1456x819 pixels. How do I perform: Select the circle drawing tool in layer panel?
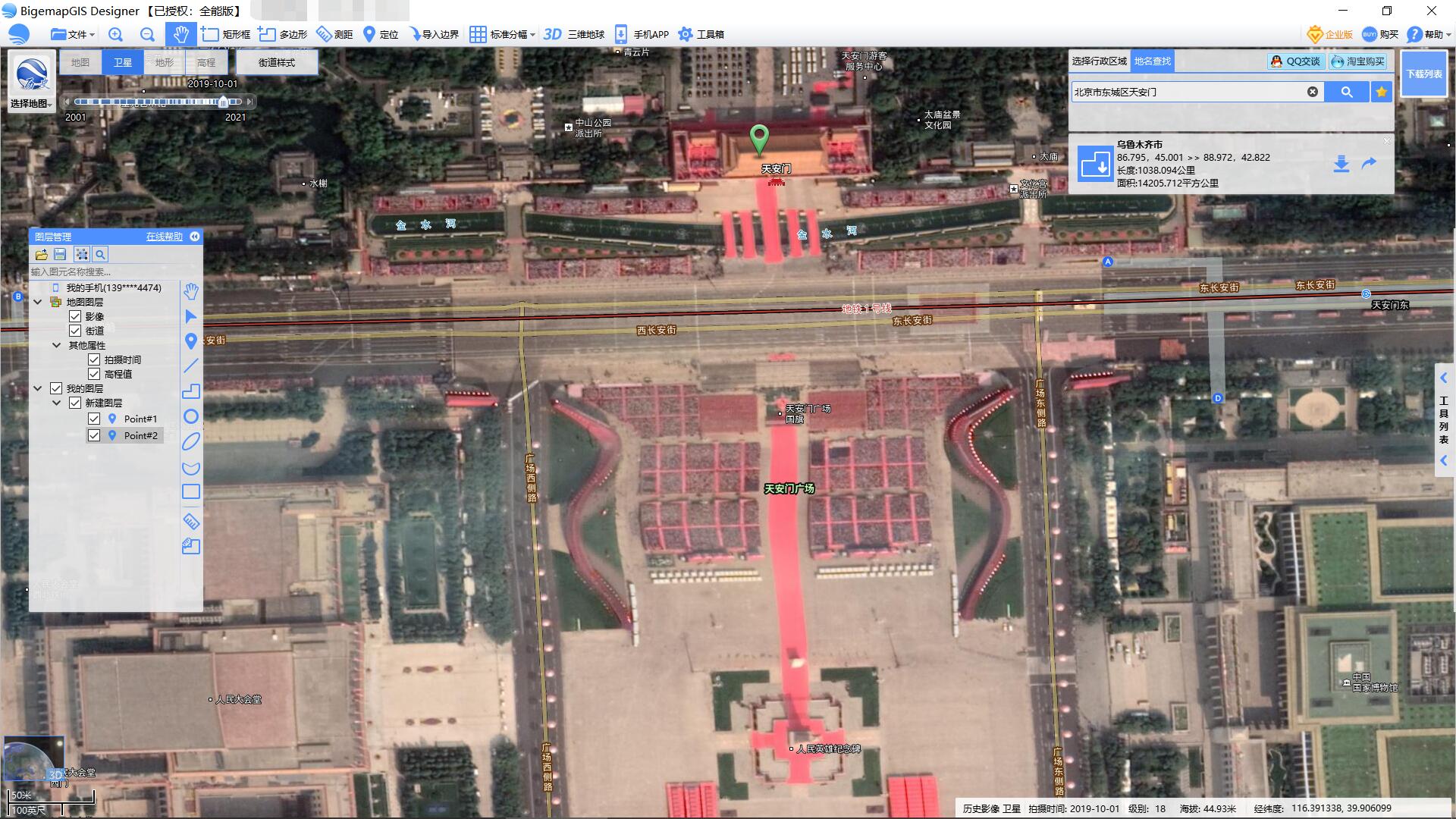tap(191, 416)
